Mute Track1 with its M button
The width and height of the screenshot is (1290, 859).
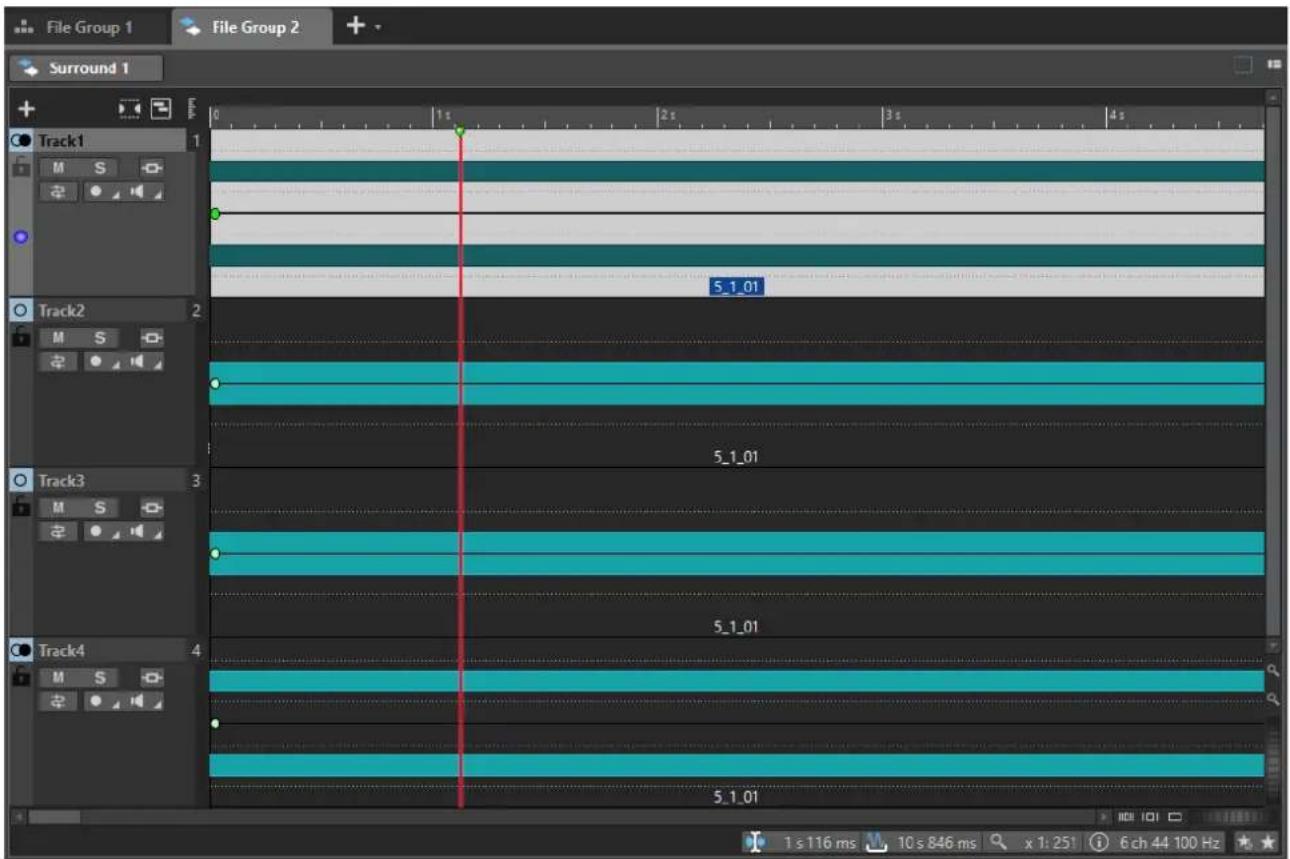[58, 169]
